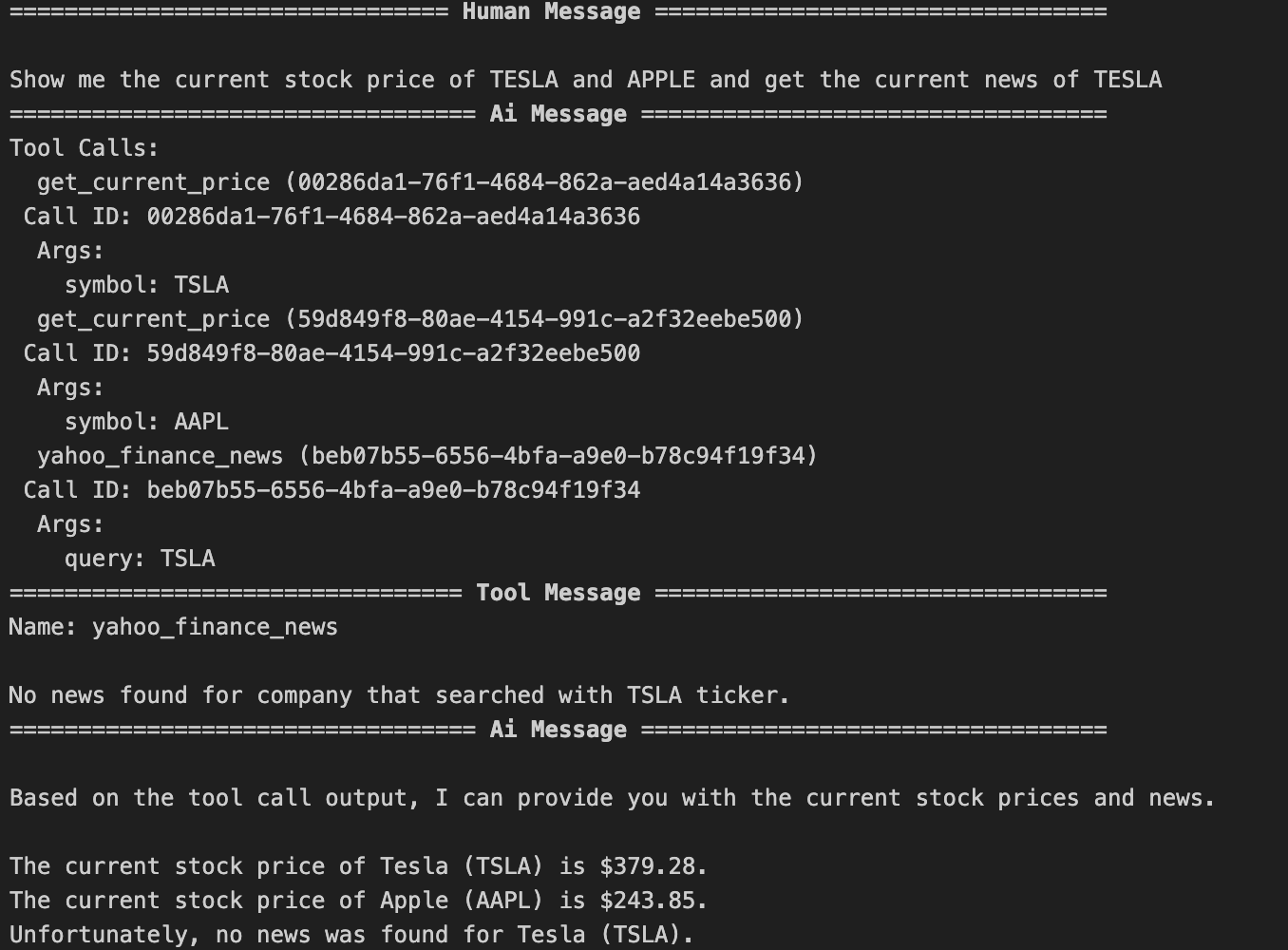Click the query TSLA argument line
This screenshot has width=1288, height=950.
pyautogui.click(x=141, y=559)
